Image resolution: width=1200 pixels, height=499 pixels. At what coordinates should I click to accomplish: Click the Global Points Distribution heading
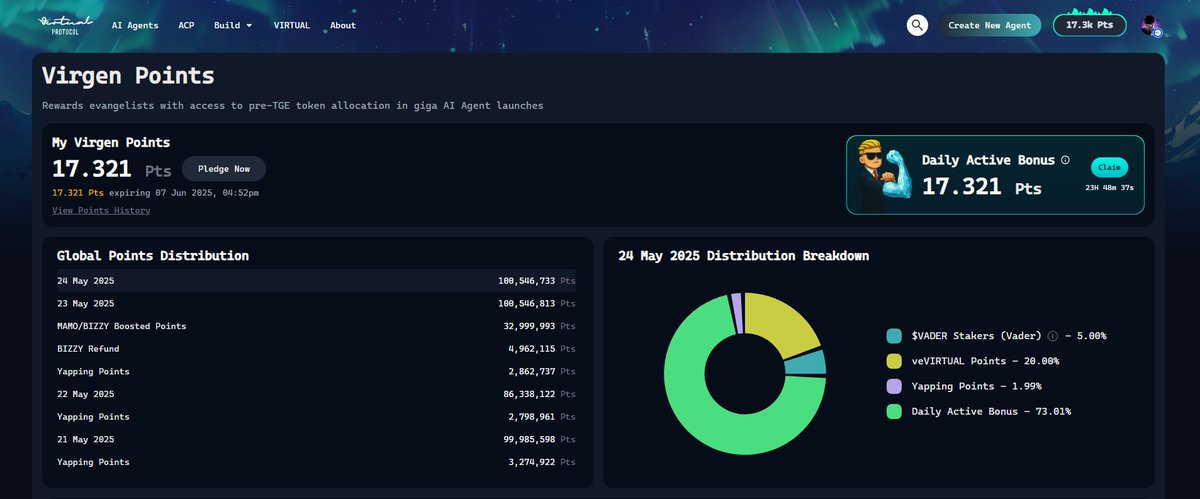pyautogui.click(x=153, y=256)
